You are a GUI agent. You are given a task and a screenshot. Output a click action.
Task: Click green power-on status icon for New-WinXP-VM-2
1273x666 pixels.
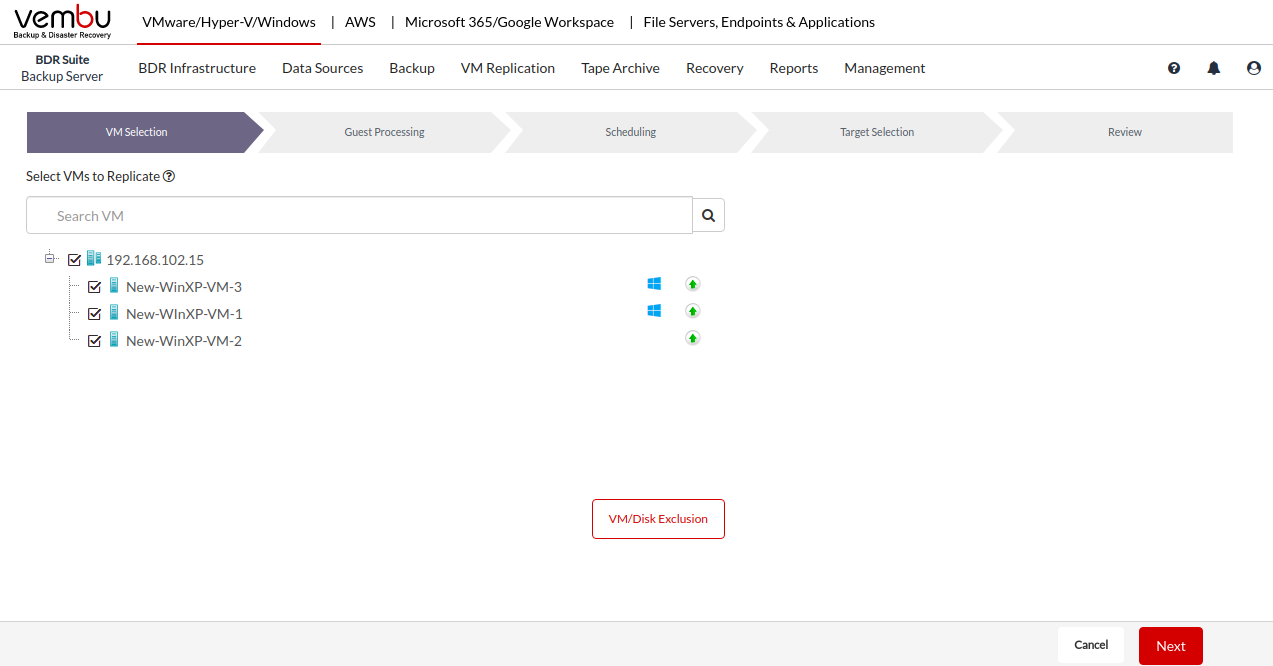pos(692,338)
